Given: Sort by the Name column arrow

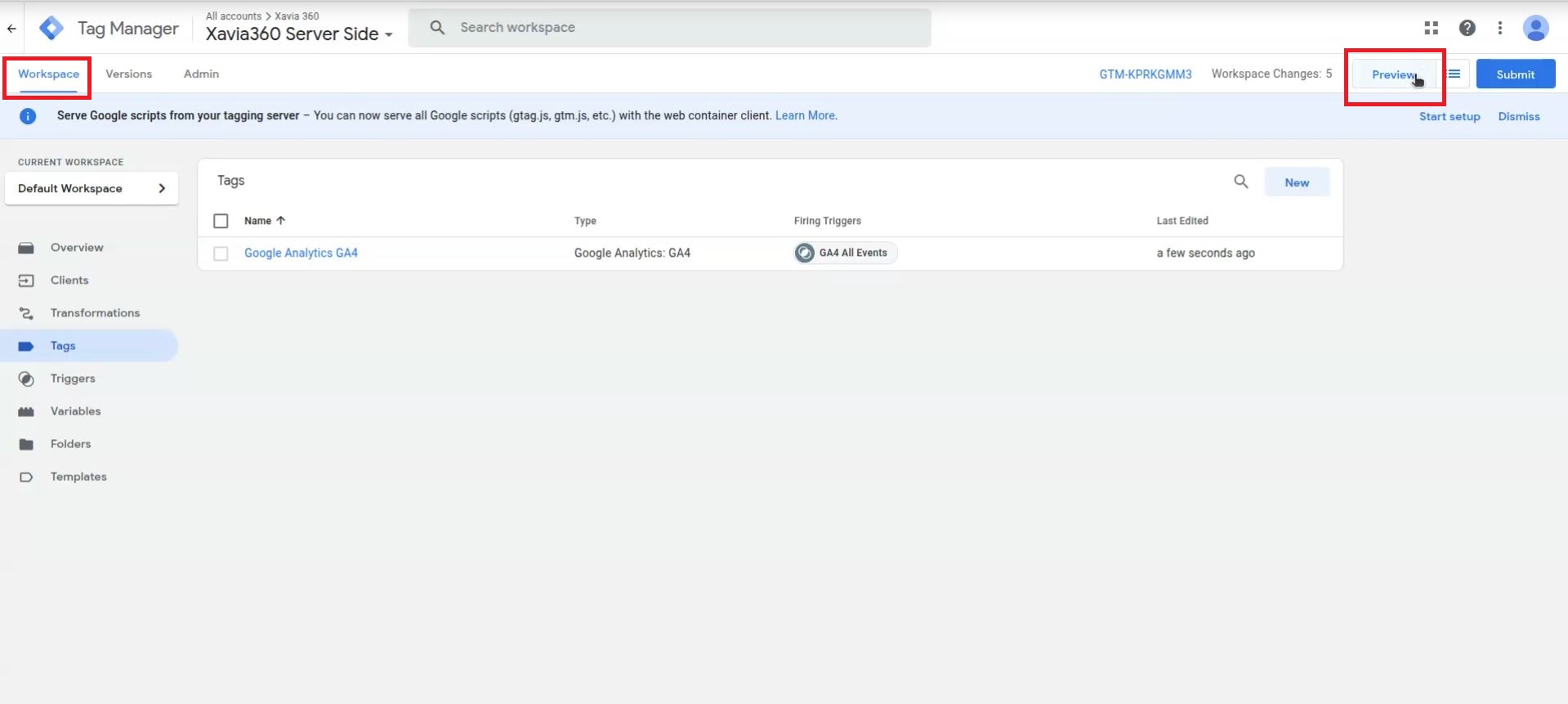Looking at the screenshot, I should tap(281, 221).
